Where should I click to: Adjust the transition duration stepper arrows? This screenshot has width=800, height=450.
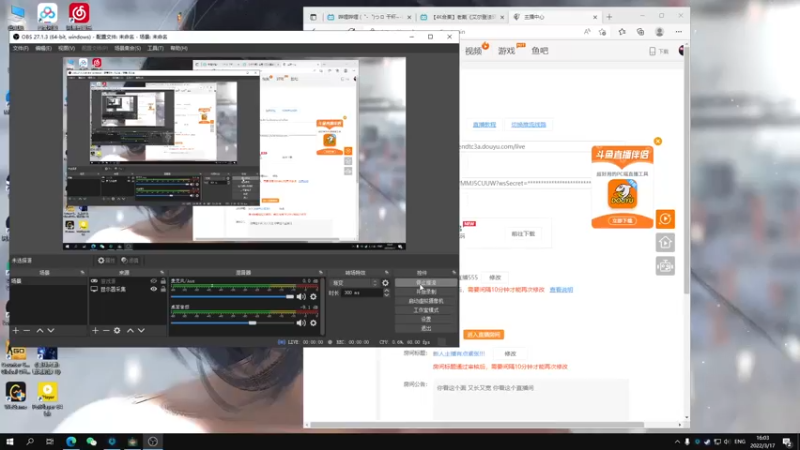pyautogui.click(x=386, y=293)
